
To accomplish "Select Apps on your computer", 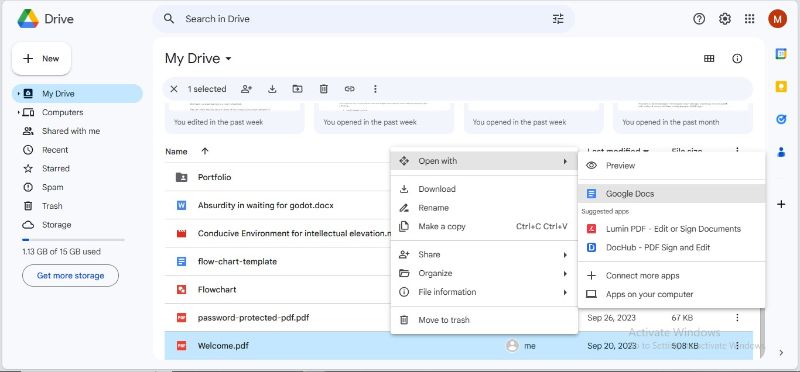I will click(671, 294).
